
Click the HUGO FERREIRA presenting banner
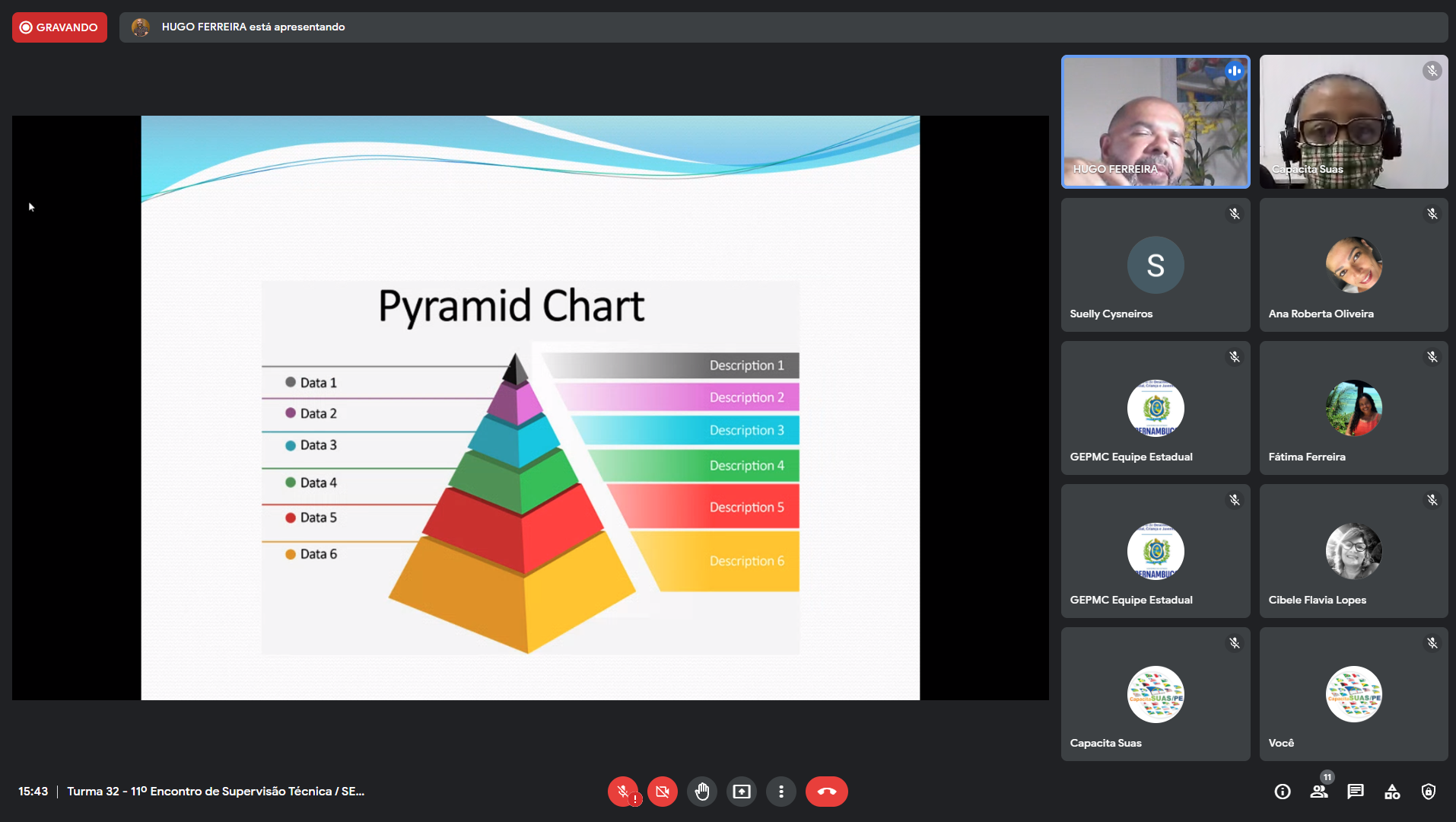point(253,27)
